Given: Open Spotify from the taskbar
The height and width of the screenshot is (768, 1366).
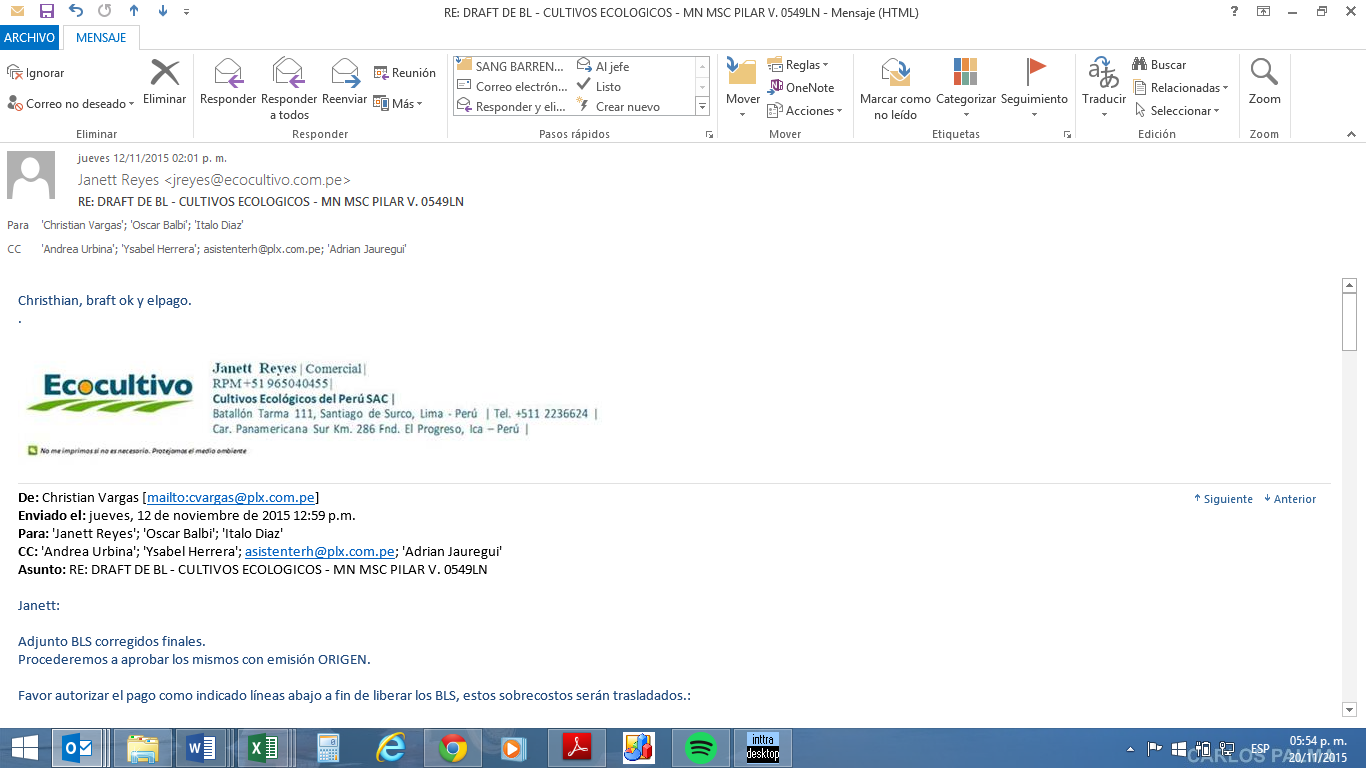Looking at the screenshot, I should tap(701, 748).
